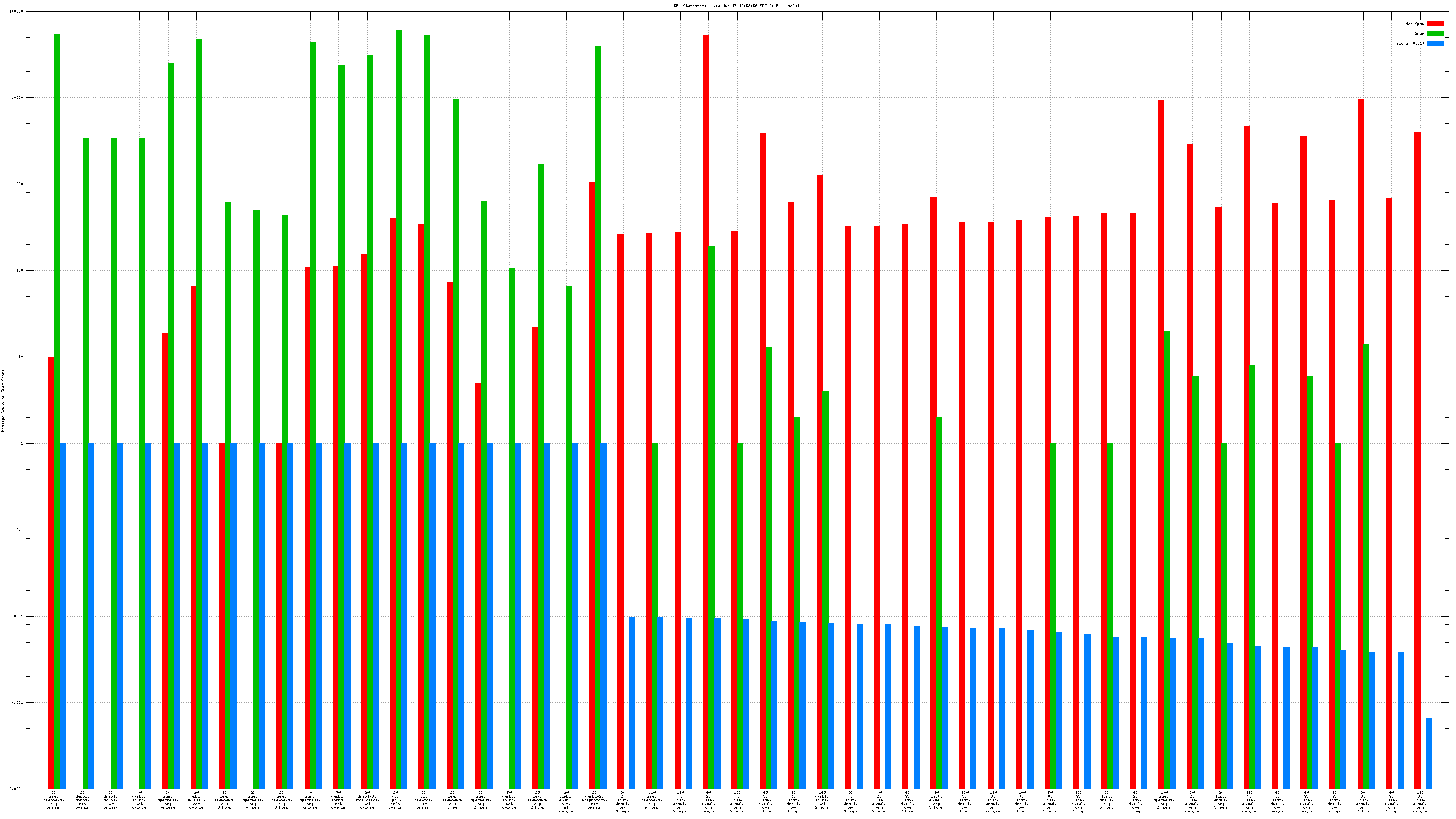Click the 0.0001 tick label on the y-axis

[16, 789]
